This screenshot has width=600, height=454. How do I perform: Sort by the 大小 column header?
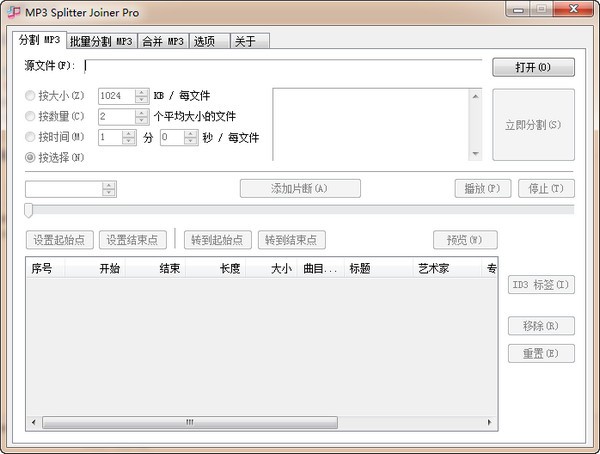coord(271,268)
